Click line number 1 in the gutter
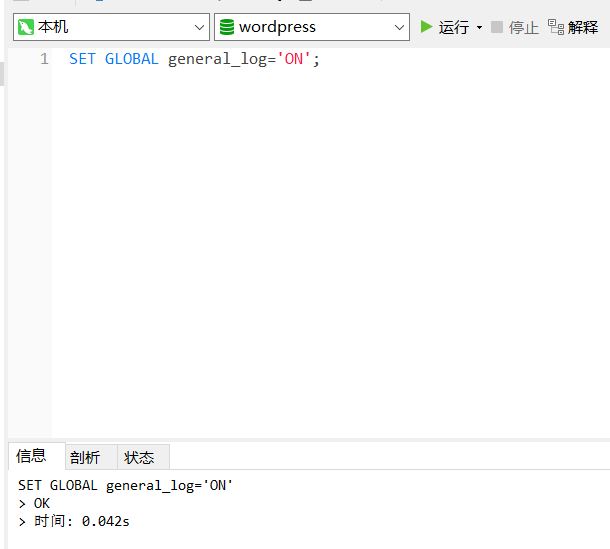Image resolution: width=610 pixels, height=549 pixels. click(x=44, y=59)
